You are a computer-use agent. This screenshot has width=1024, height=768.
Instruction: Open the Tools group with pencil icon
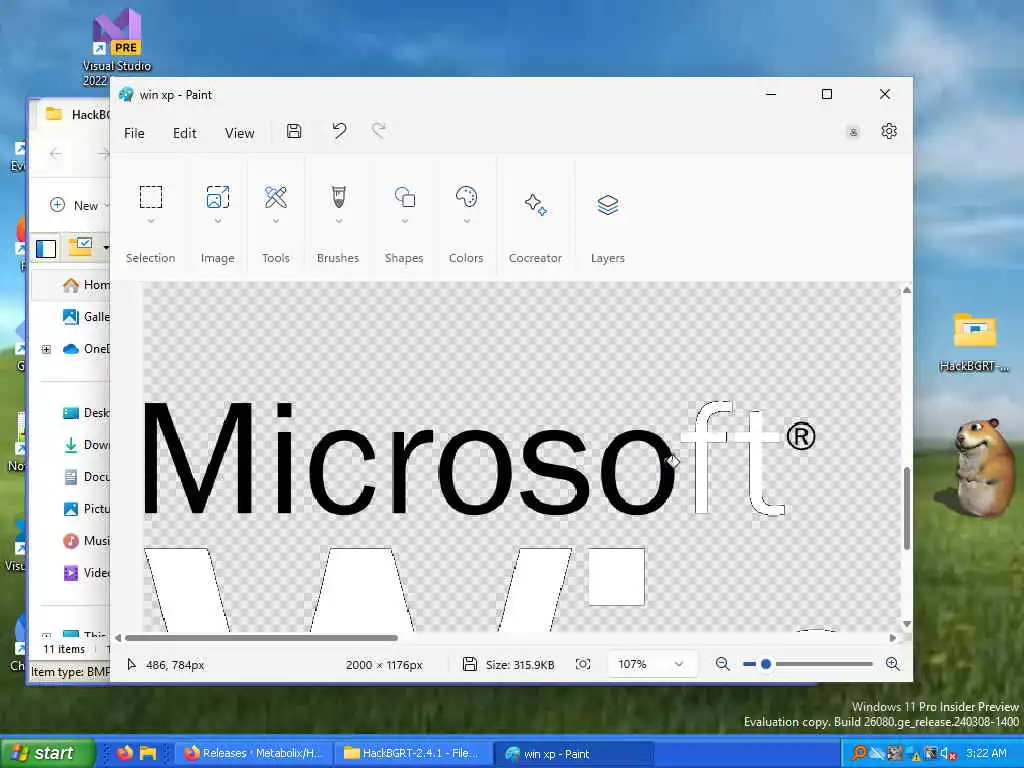[276, 197]
